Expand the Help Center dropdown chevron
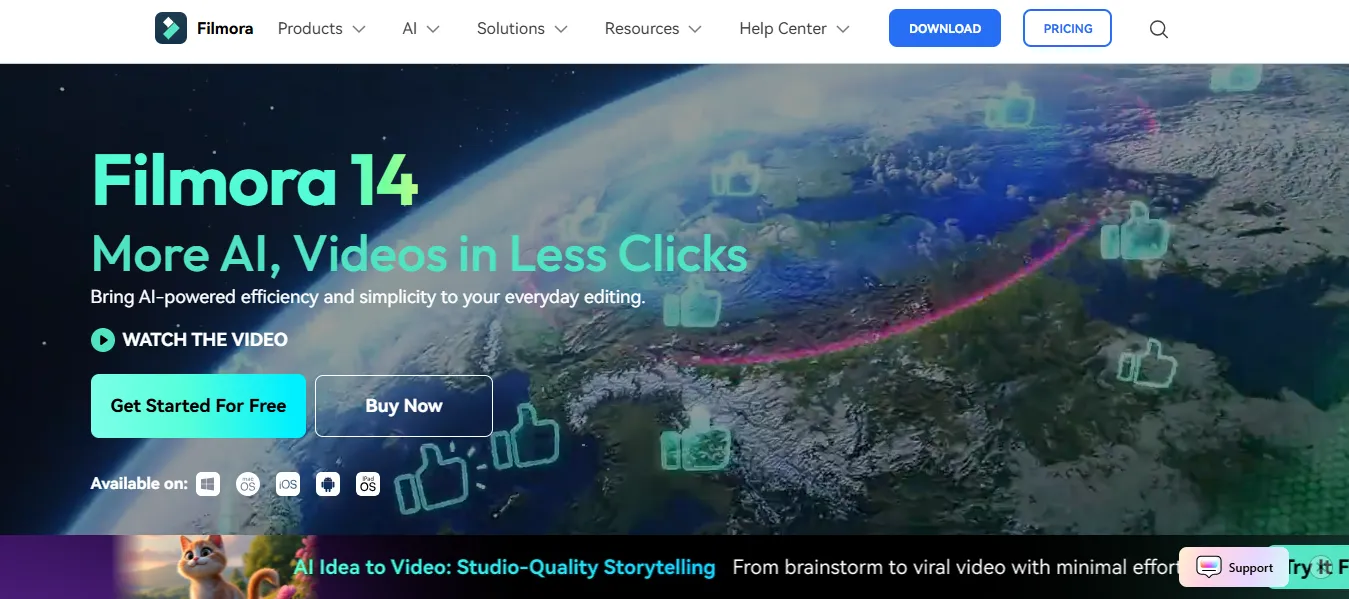 click(x=843, y=29)
